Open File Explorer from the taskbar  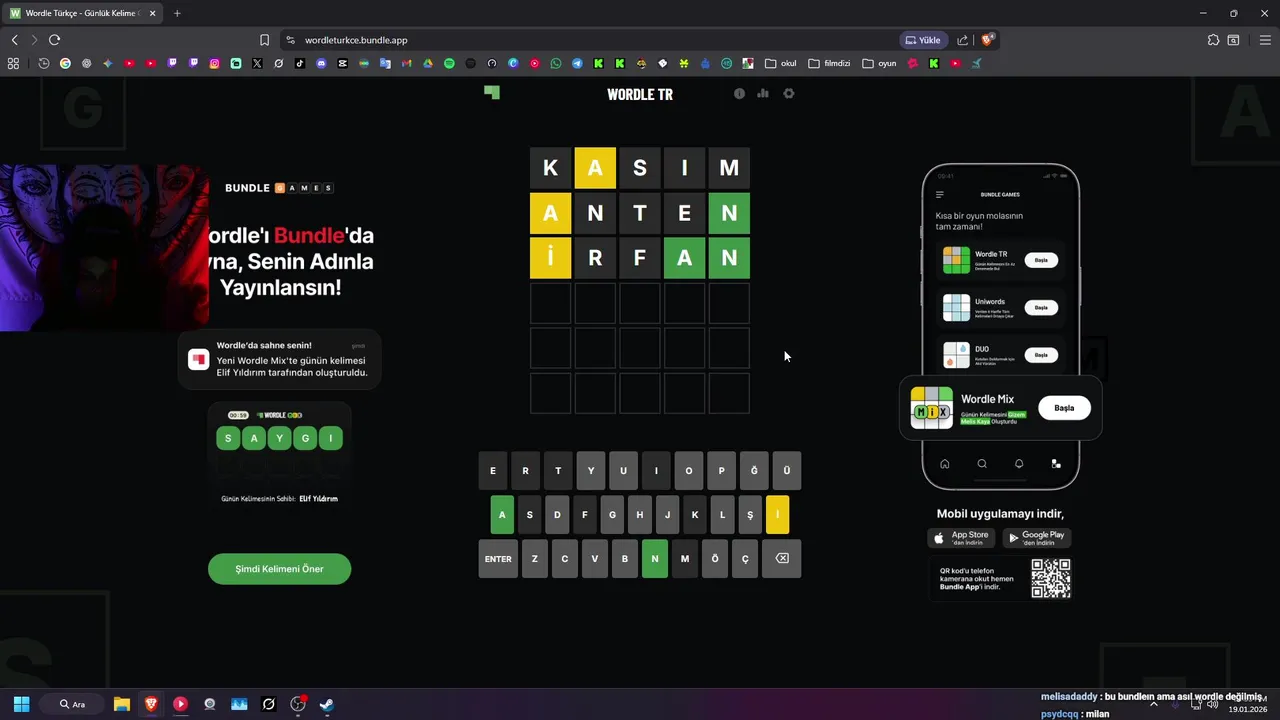tap(122, 704)
